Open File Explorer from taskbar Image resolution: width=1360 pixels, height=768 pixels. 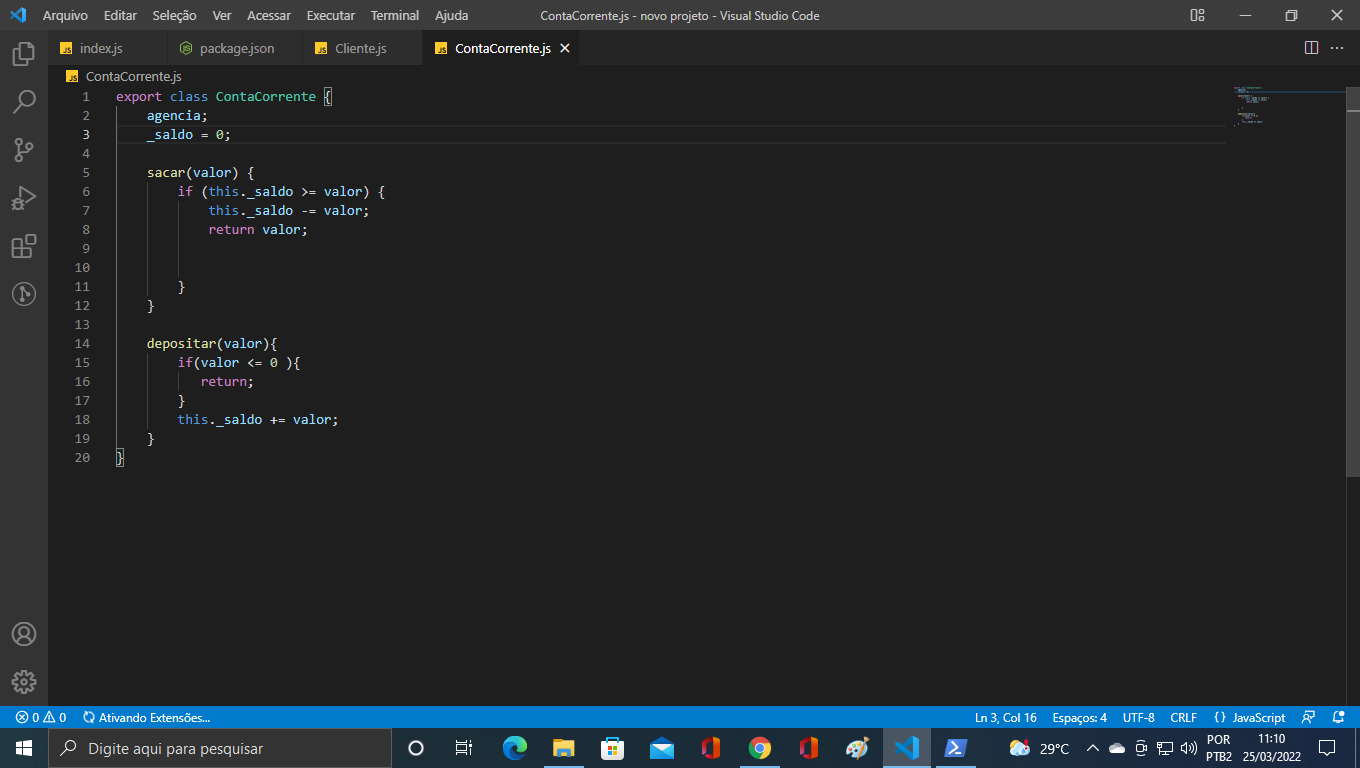coord(563,748)
